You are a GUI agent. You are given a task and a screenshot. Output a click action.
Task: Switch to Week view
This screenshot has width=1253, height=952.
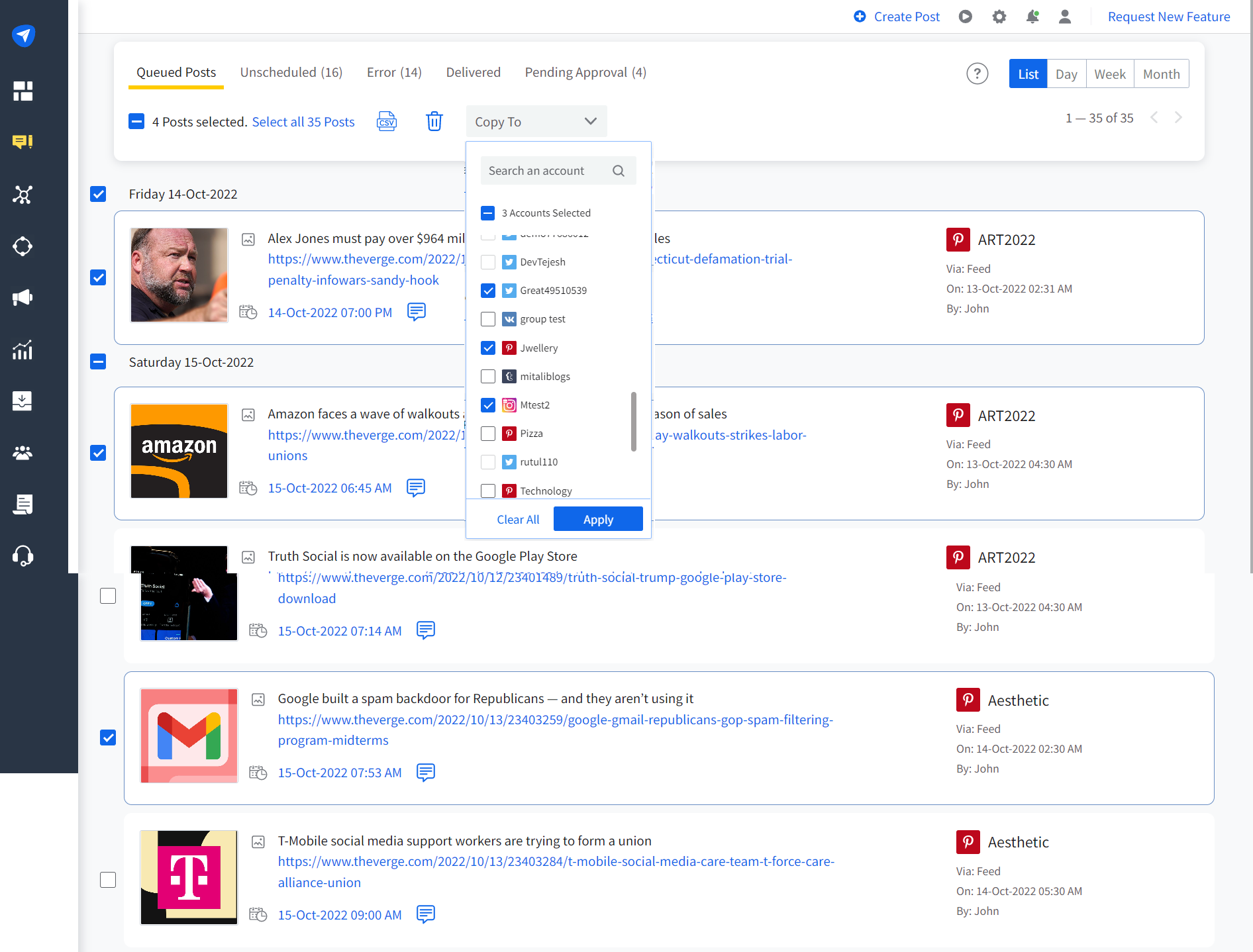pos(1109,74)
